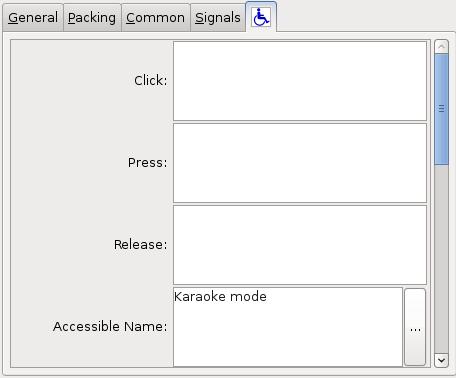456x378 pixels.
Task: Click the scrollbar up arrow
Action: tap(441, 47)
